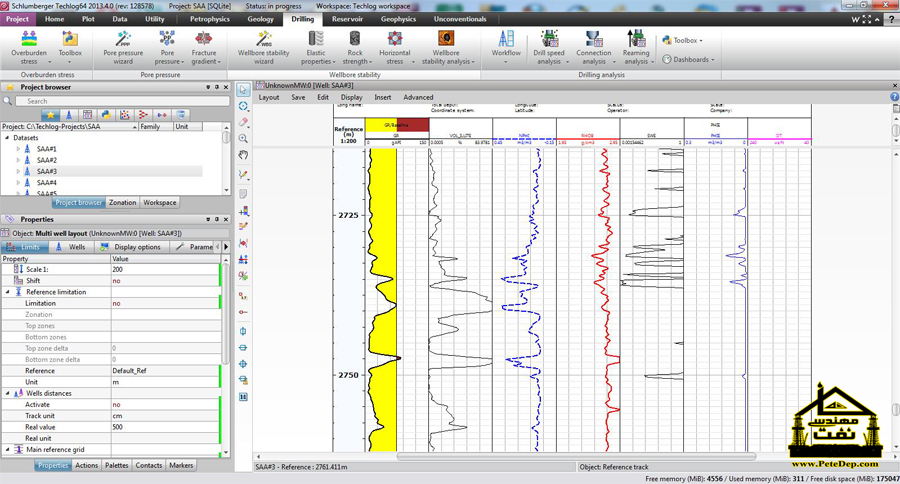Click the pause-like icon at toolbar bottom

pyautogui.click(x=243, y=397)
